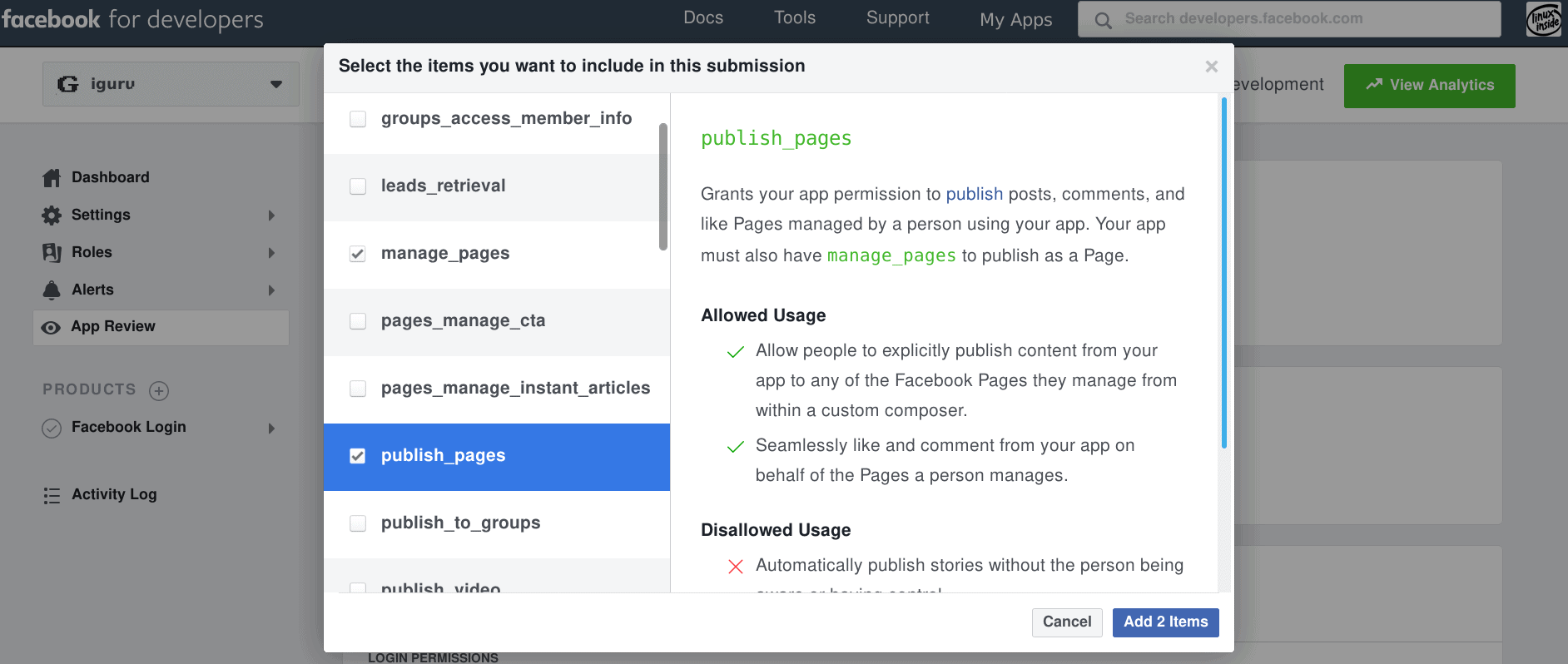Image resolution: width=1568 pixels, height=664 pixels.
Task: Click the developers.facebook.com search field
Action: pos(1289,19)
